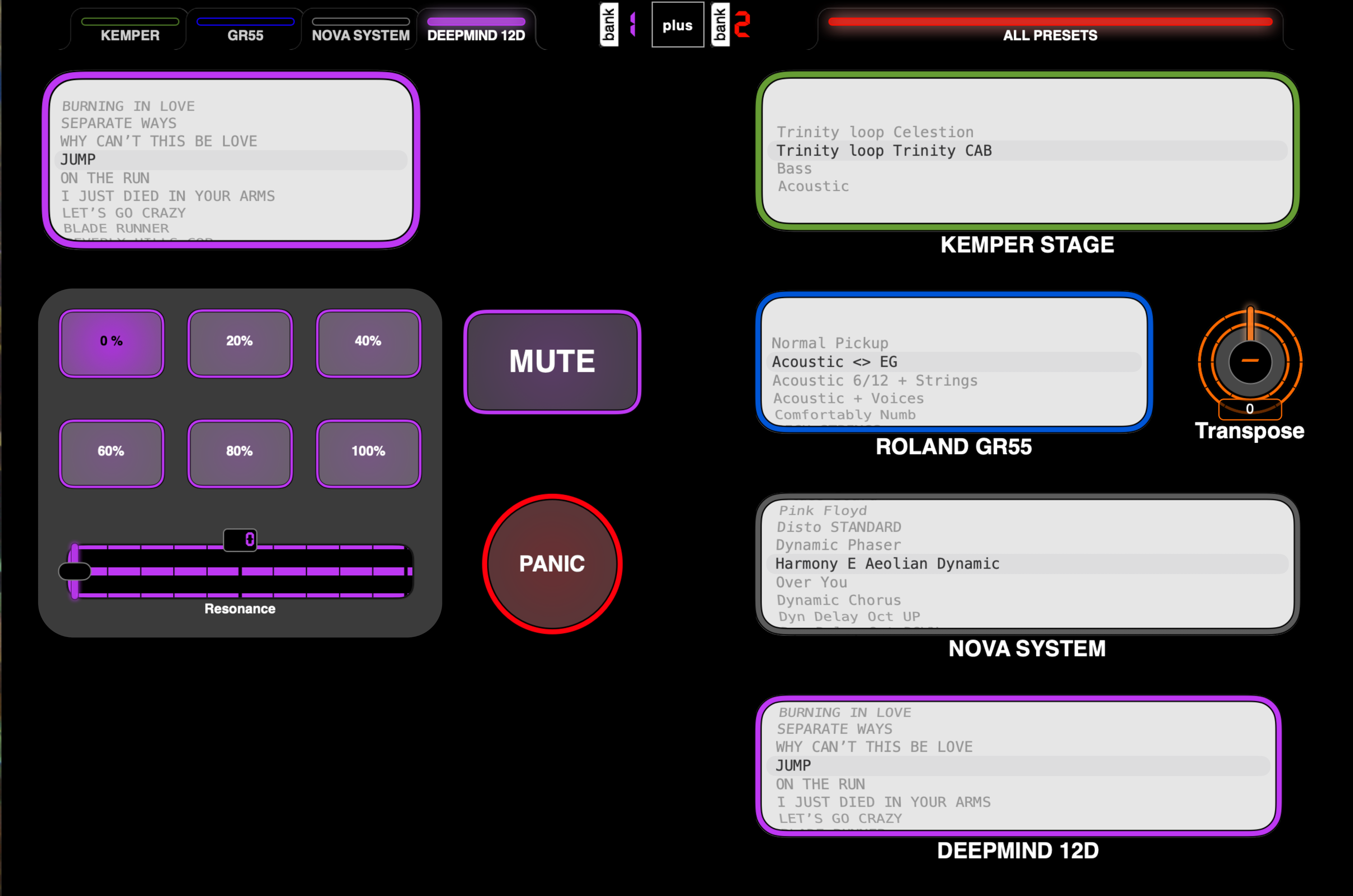Select I JUST DIED IN YOUR ARMS left list
The width and height of the screenshot is (1353, 896).
tap(168, 196)
